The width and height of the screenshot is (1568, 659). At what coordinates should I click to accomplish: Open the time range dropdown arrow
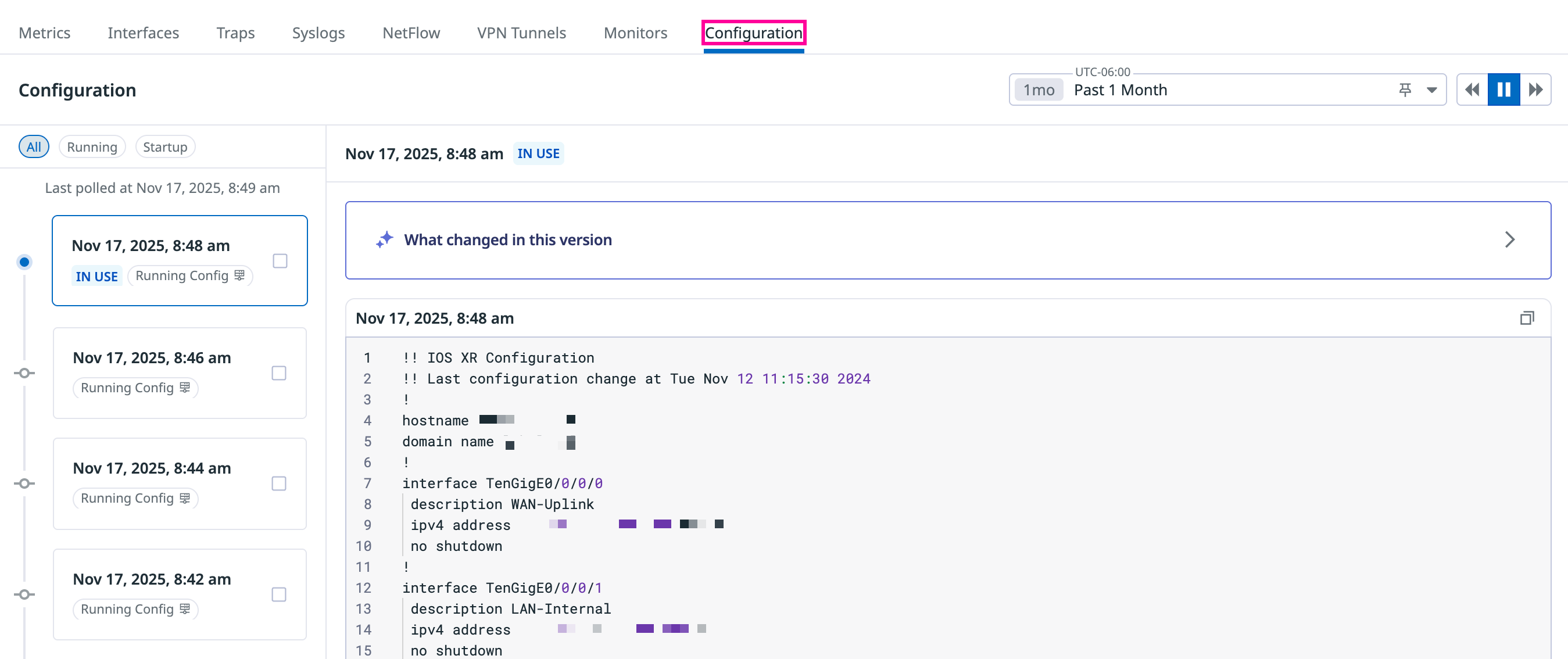[1431, 90]
